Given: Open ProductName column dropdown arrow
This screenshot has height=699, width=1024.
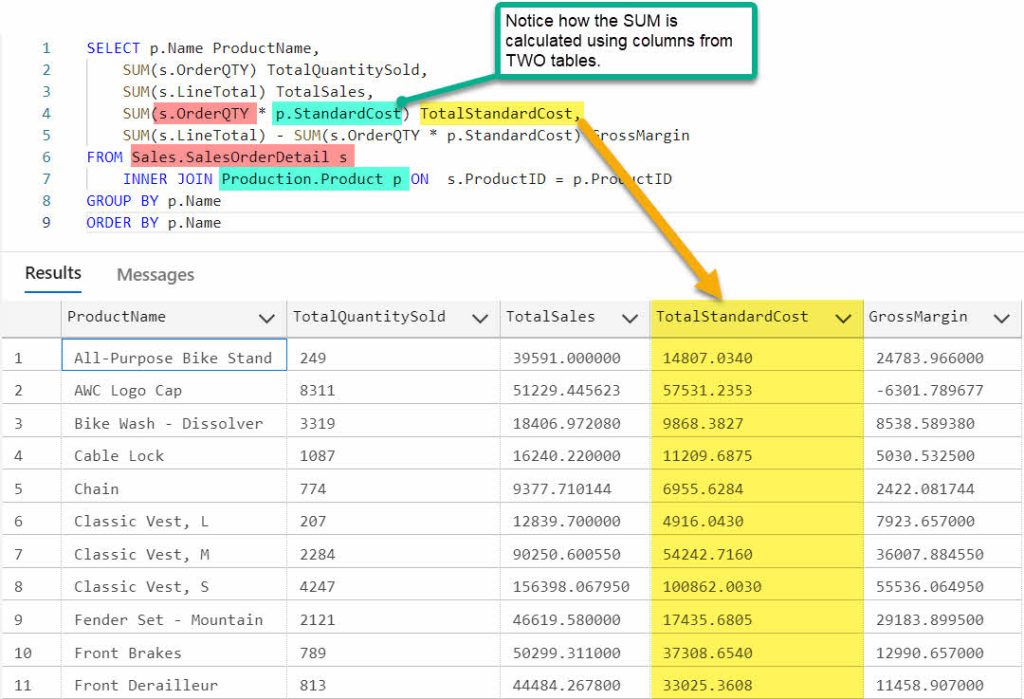Looking at the screenshot, I should pyautogui.click(x=266, y=318).
